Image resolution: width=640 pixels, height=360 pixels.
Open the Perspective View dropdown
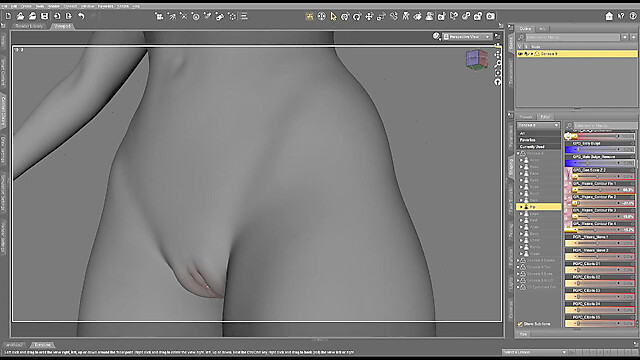(467, 37)
